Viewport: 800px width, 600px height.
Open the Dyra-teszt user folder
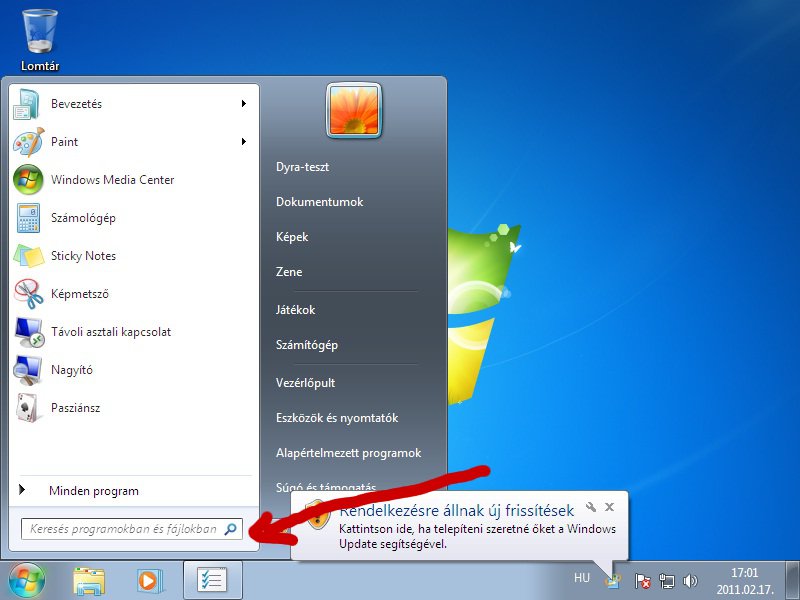pos(303,167)
